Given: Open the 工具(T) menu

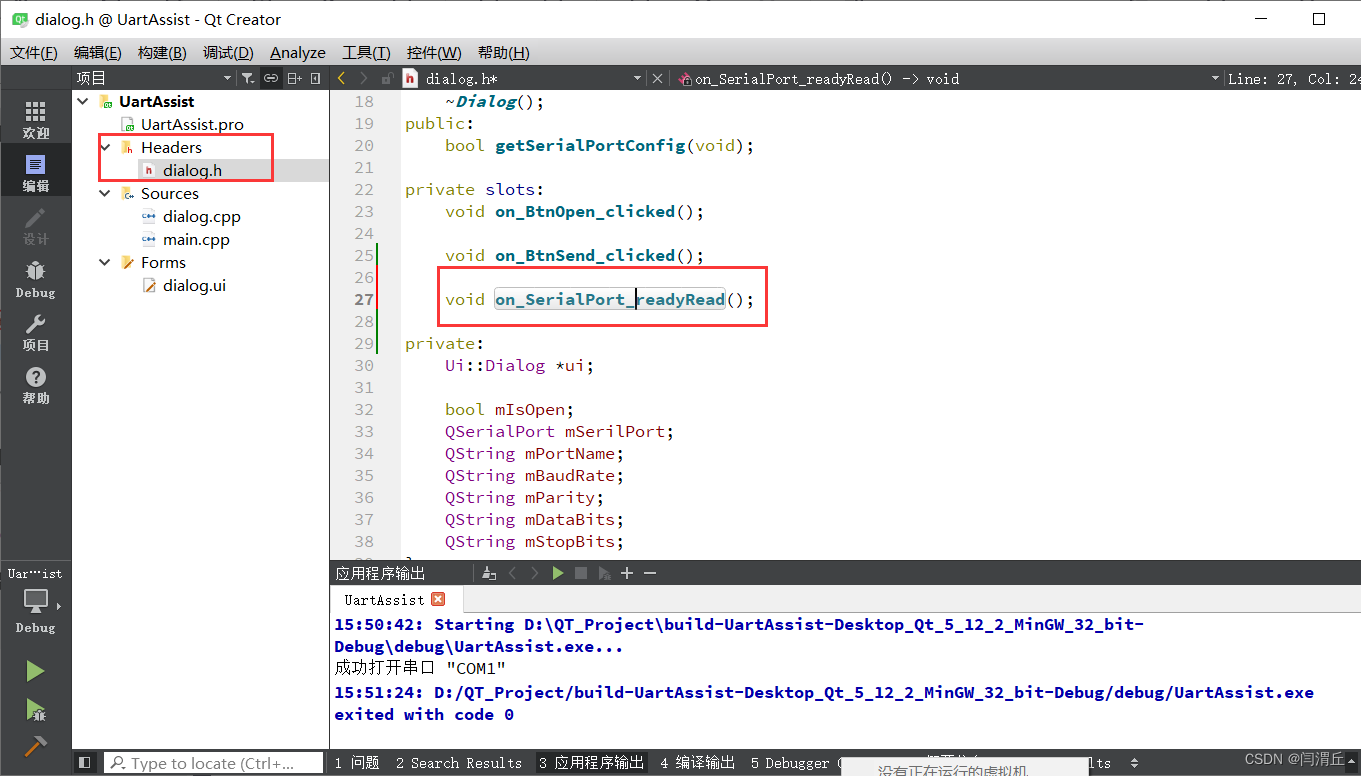Looking at the screenshot, I should tap(366, 53).
